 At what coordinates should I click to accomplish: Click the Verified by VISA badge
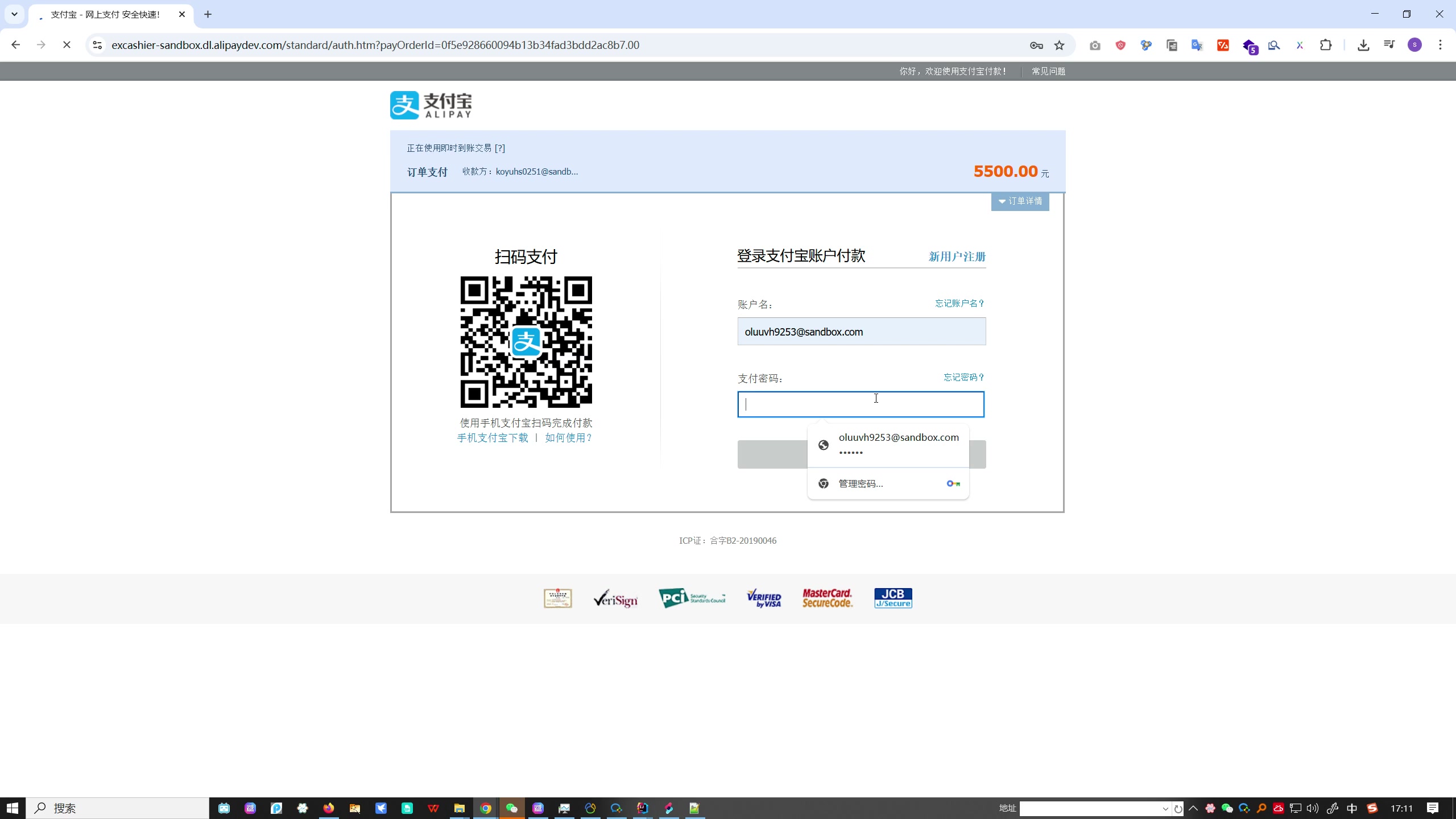pyautogui.click(x=764, y=598)
